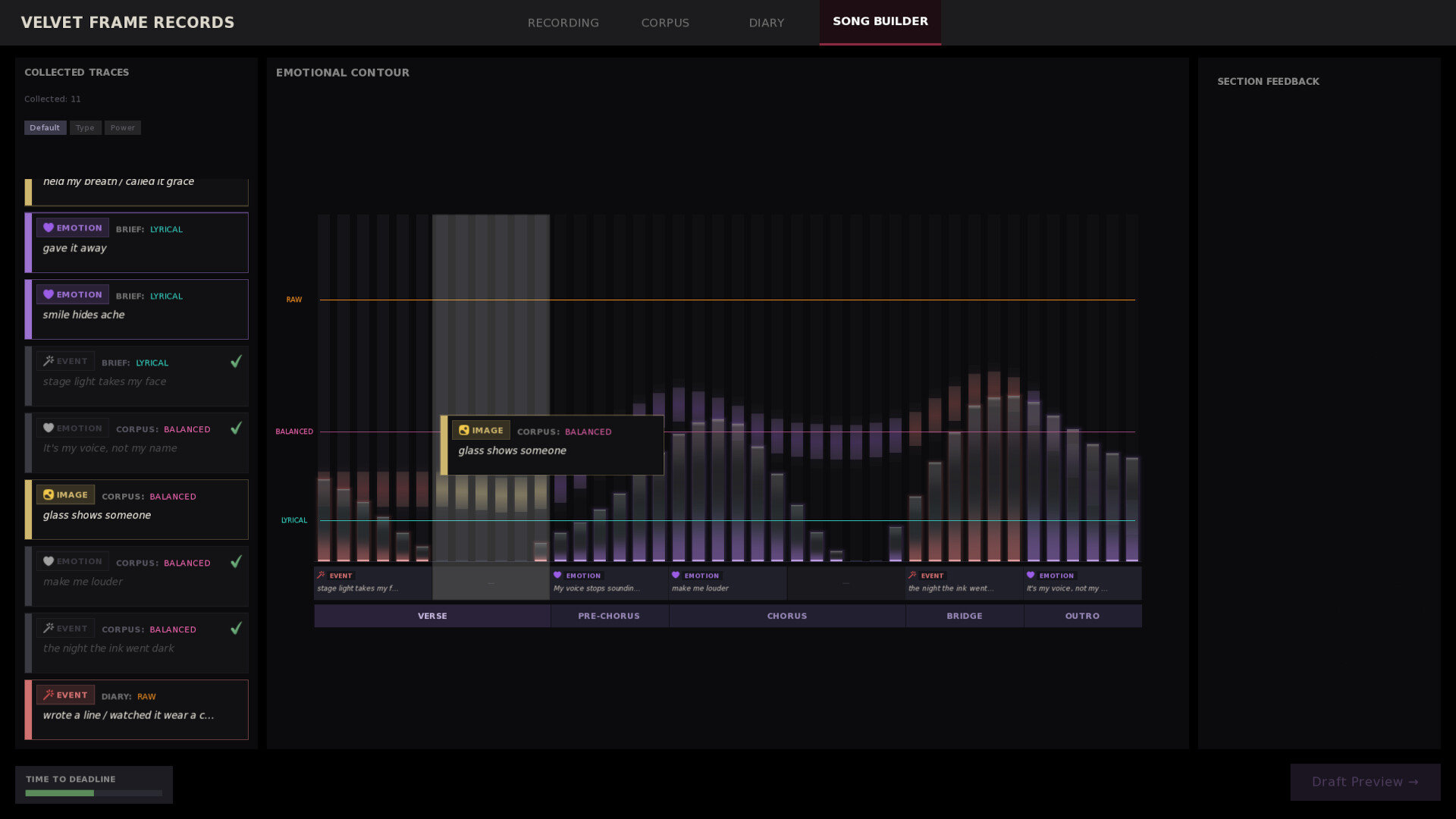Click checkmark on sidebar 'make me louder' card
Viewport: 1456px width, 819px height.
pos(236,561)
